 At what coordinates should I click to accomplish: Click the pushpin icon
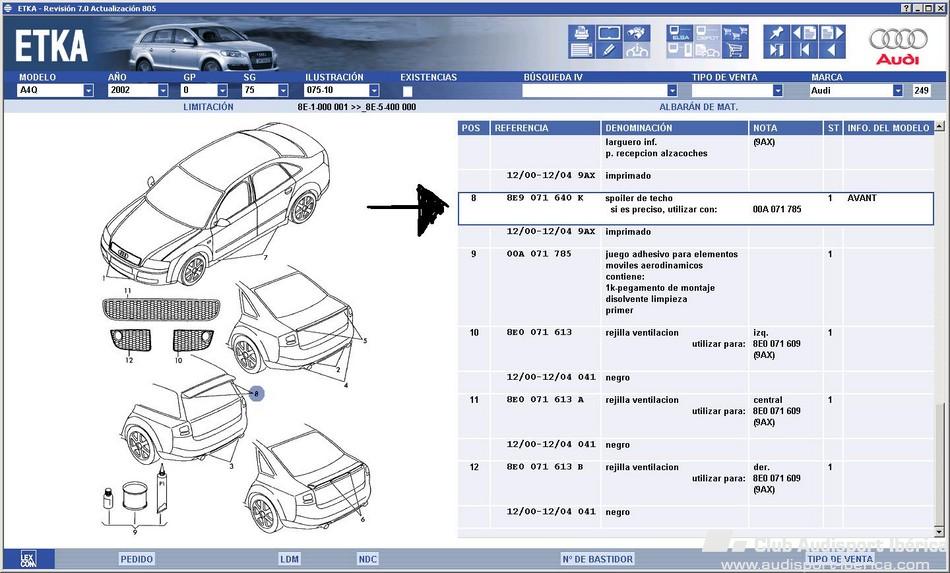[776, 33]
